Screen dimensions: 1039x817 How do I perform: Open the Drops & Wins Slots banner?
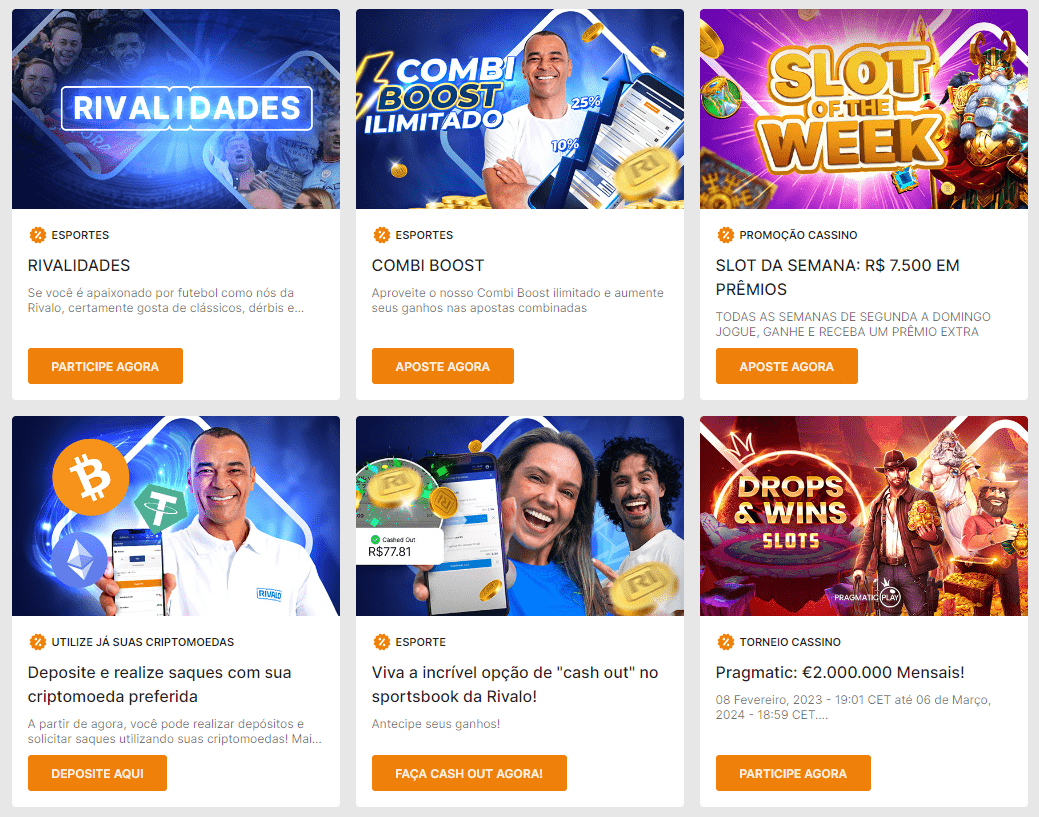pyautogui.click(x=863, y=516)
